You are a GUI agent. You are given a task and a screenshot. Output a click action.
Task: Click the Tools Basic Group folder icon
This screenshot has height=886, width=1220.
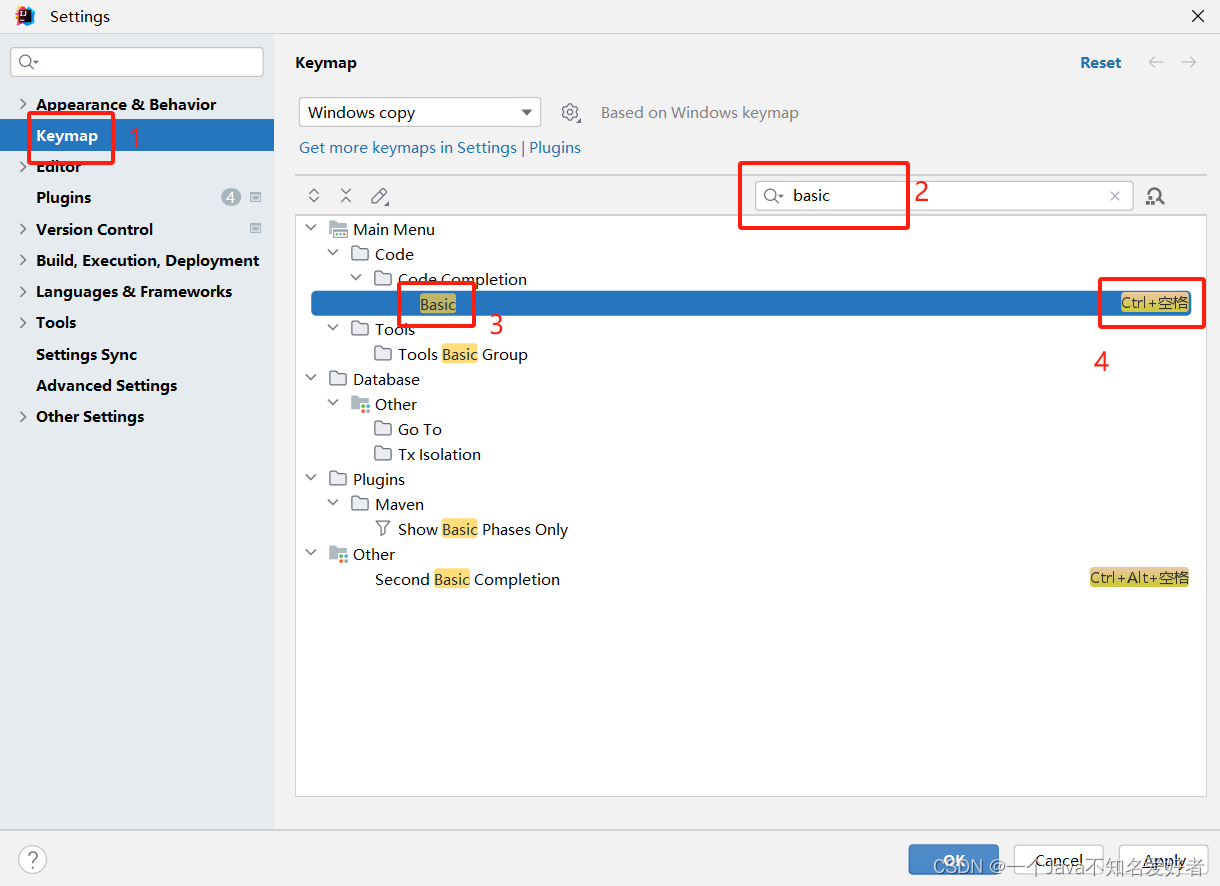[x=383, y=354]
